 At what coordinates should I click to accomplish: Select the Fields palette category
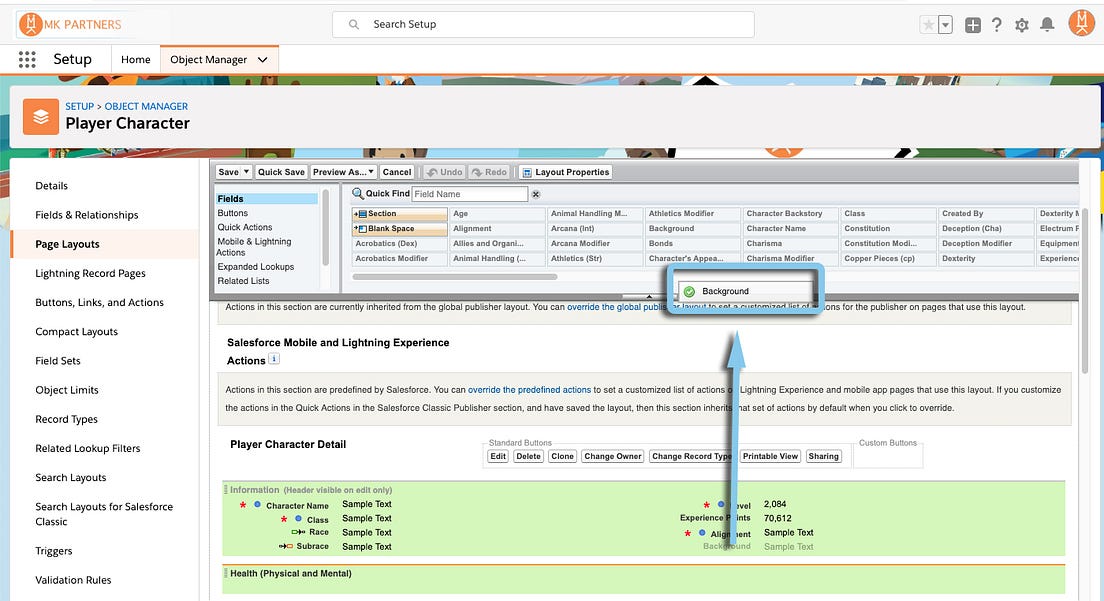click(267, 199)
